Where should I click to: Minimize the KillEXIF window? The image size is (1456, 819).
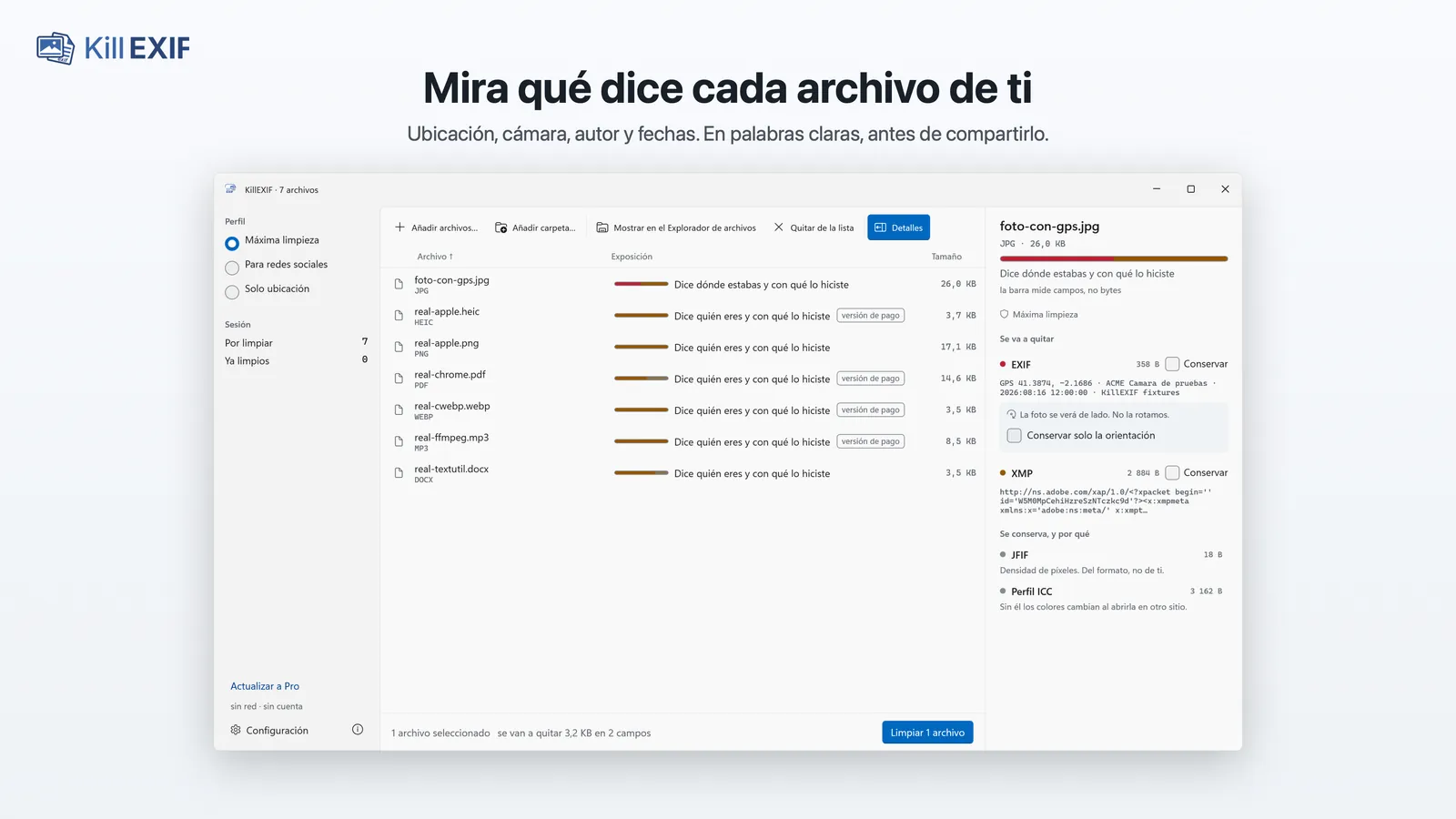(1157, 189)
